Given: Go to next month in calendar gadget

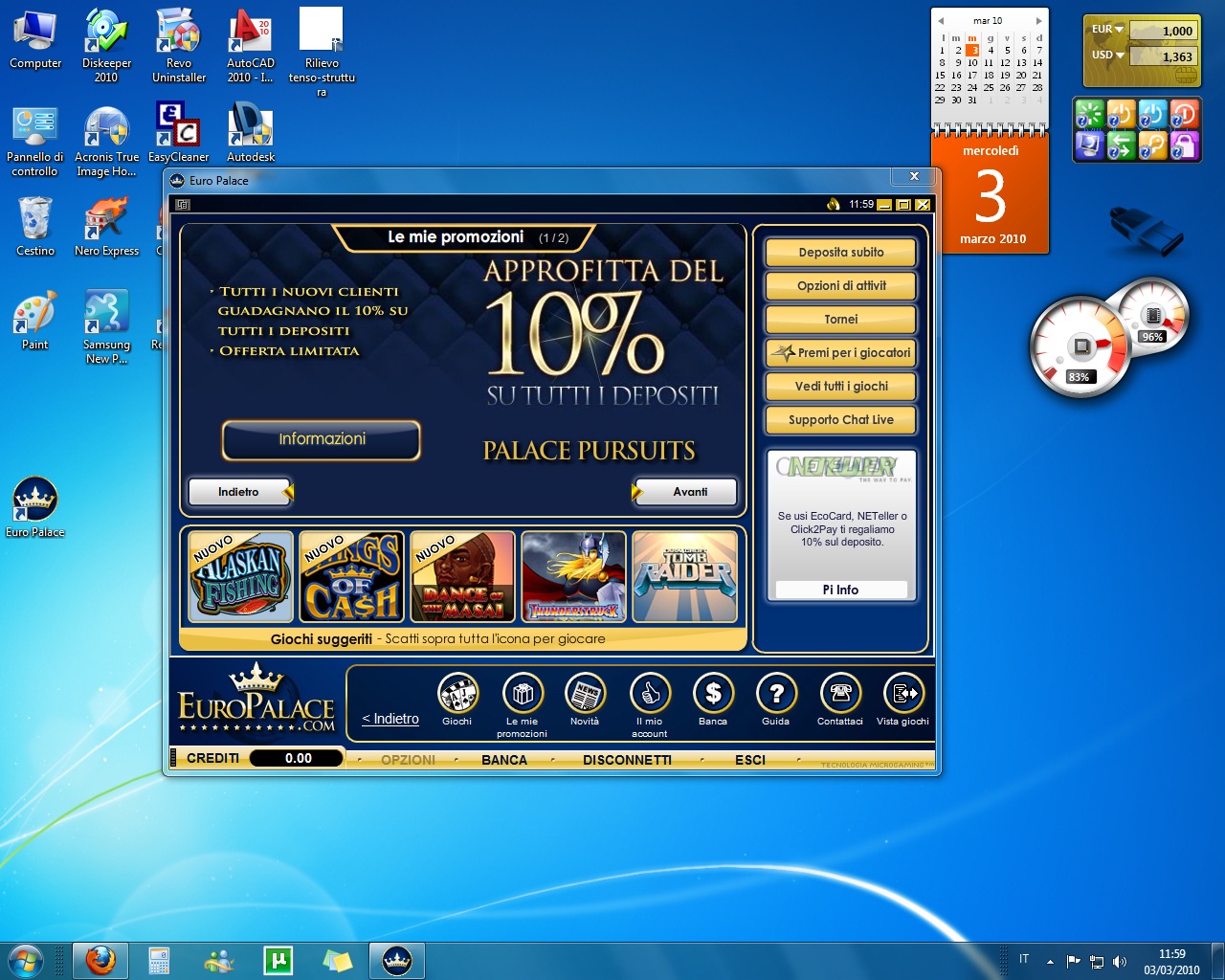Looking at the screenshot, I should coord(1038,21).
